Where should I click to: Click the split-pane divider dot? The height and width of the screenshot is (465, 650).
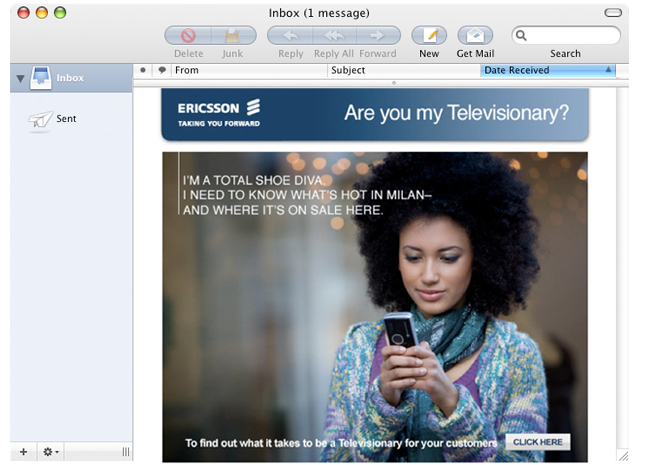tap(394, 83)
